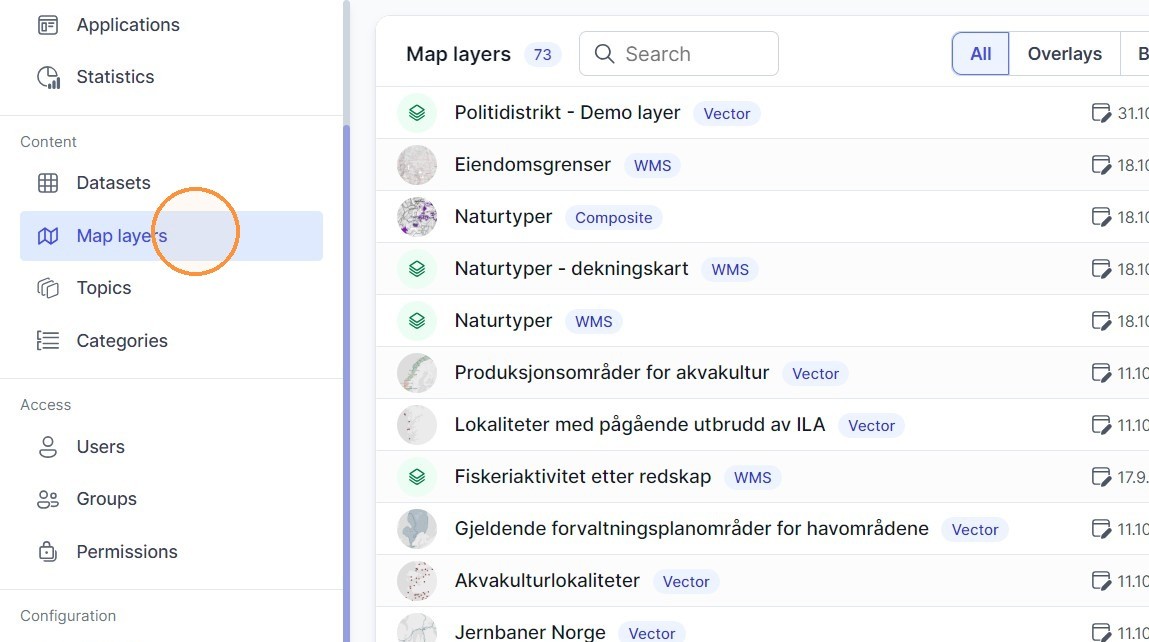Viewport: 1149px width, 642px height.
Task: Click the edited-date icon on Gjeldende forvaltningsplanområder row
Action: [1101, 529]
